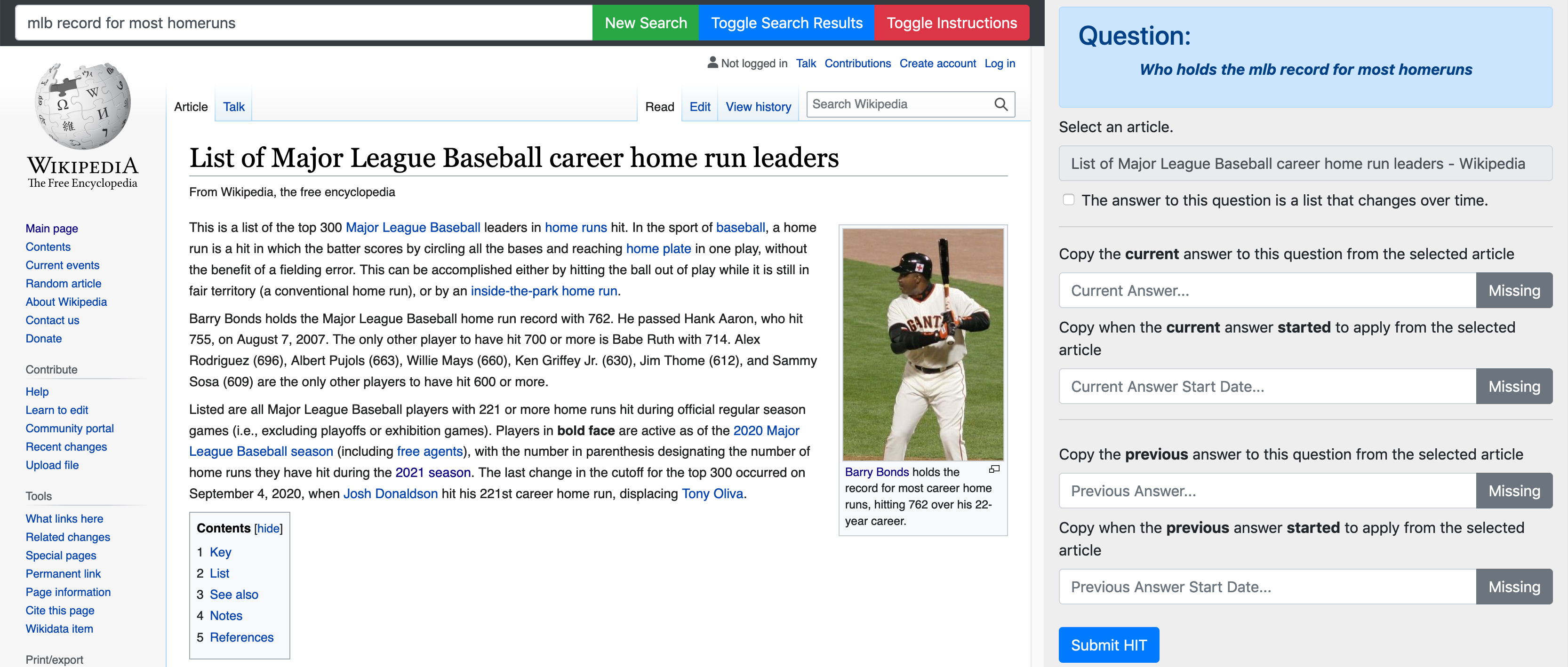The image size is (1568, 667).
Task: Open Barry Bonds link in image caption
Action: [877, 472]
